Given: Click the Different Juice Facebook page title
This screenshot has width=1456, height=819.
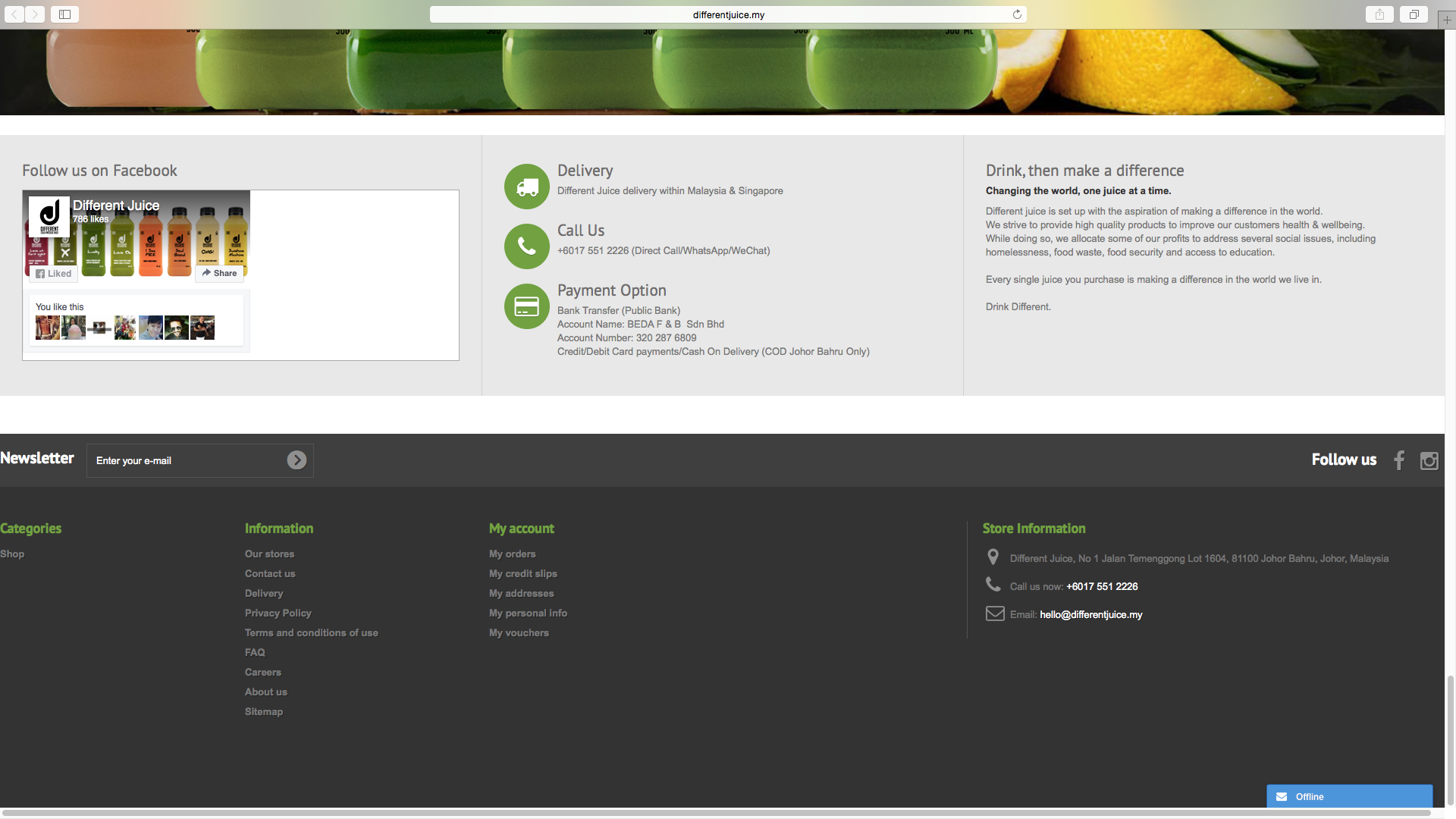Looking at the screenshot, I should 116,206.
